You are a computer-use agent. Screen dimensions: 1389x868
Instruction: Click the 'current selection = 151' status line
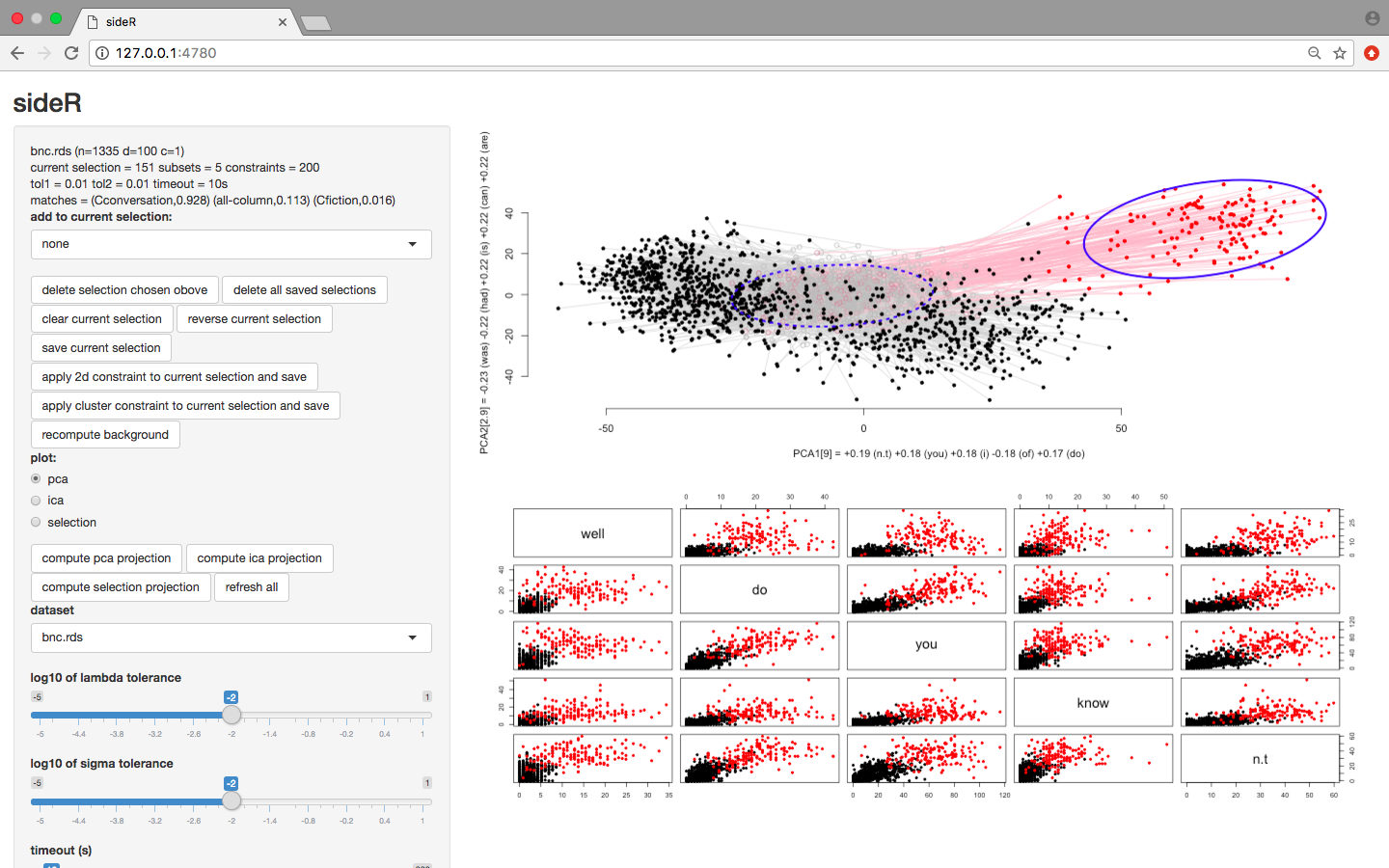[x=175, y=167]
